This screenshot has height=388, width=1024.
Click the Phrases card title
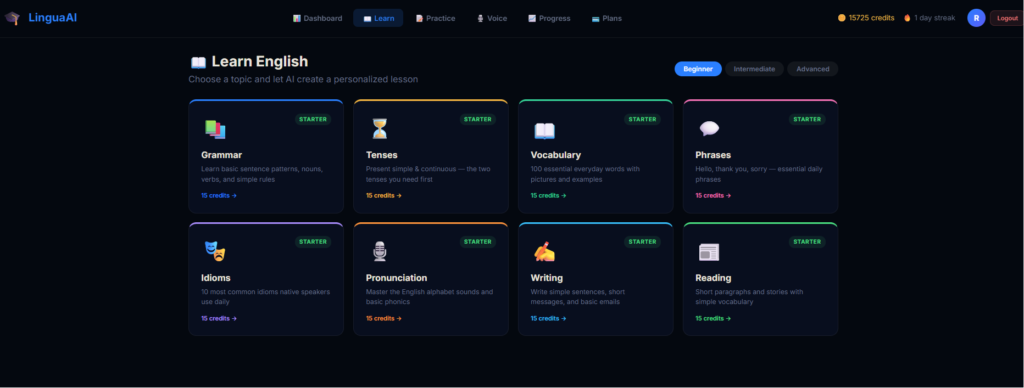(713, 155)
